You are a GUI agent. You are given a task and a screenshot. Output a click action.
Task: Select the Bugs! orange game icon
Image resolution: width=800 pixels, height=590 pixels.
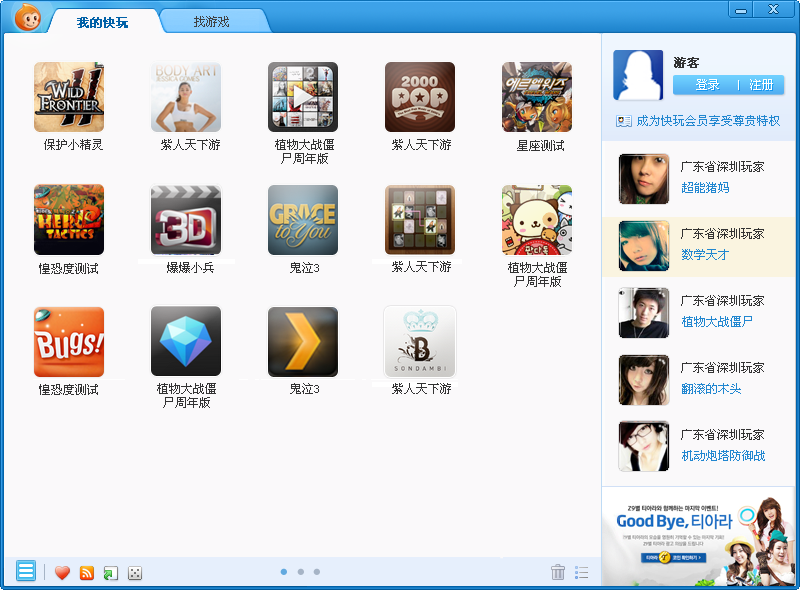(x=69, y=342)
